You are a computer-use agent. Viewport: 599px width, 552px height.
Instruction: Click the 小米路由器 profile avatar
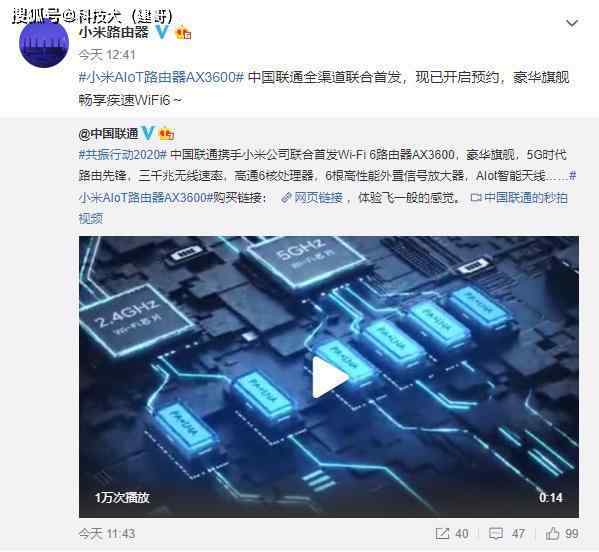[44, 43]
